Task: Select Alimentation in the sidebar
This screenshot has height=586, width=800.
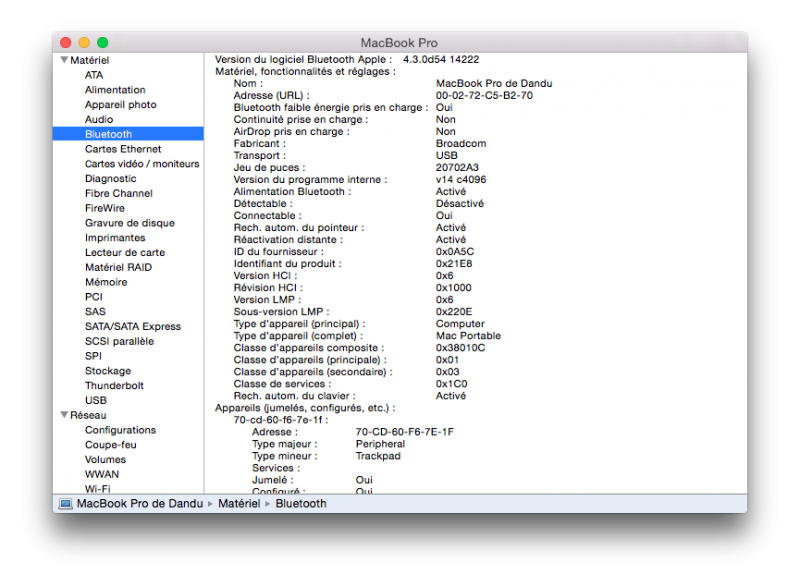Action: 115,90
